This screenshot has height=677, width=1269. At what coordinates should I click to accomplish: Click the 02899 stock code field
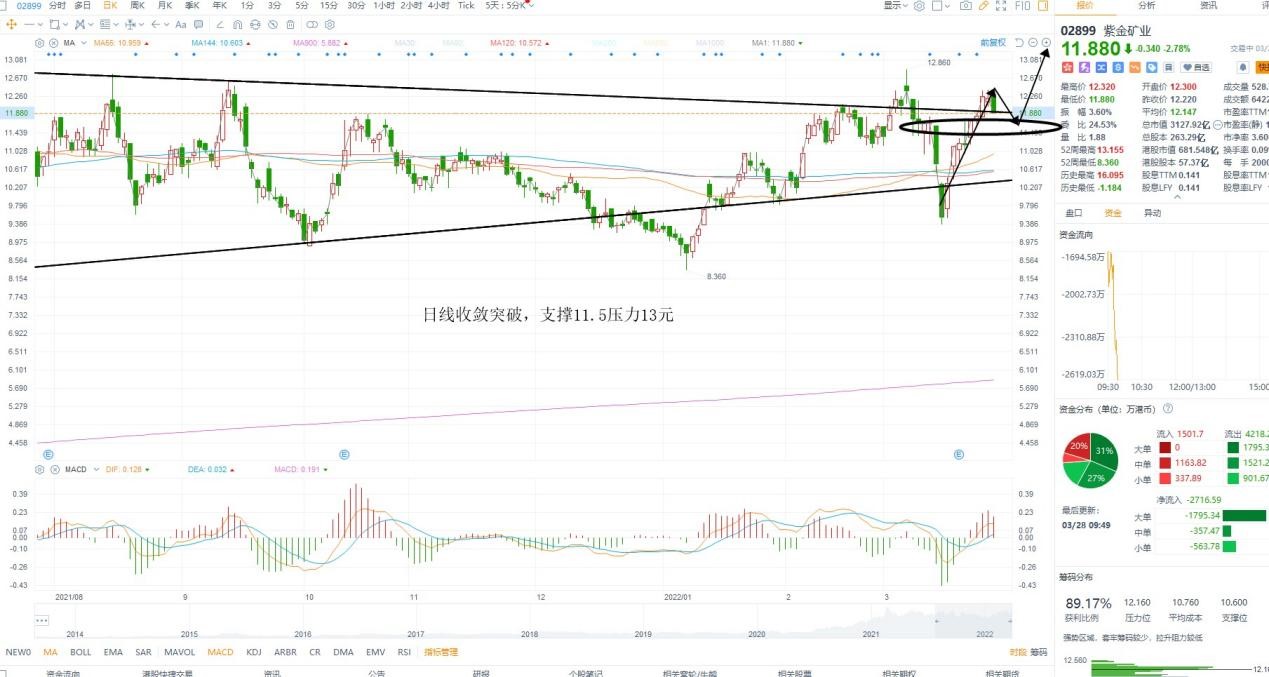click(29, 6)
